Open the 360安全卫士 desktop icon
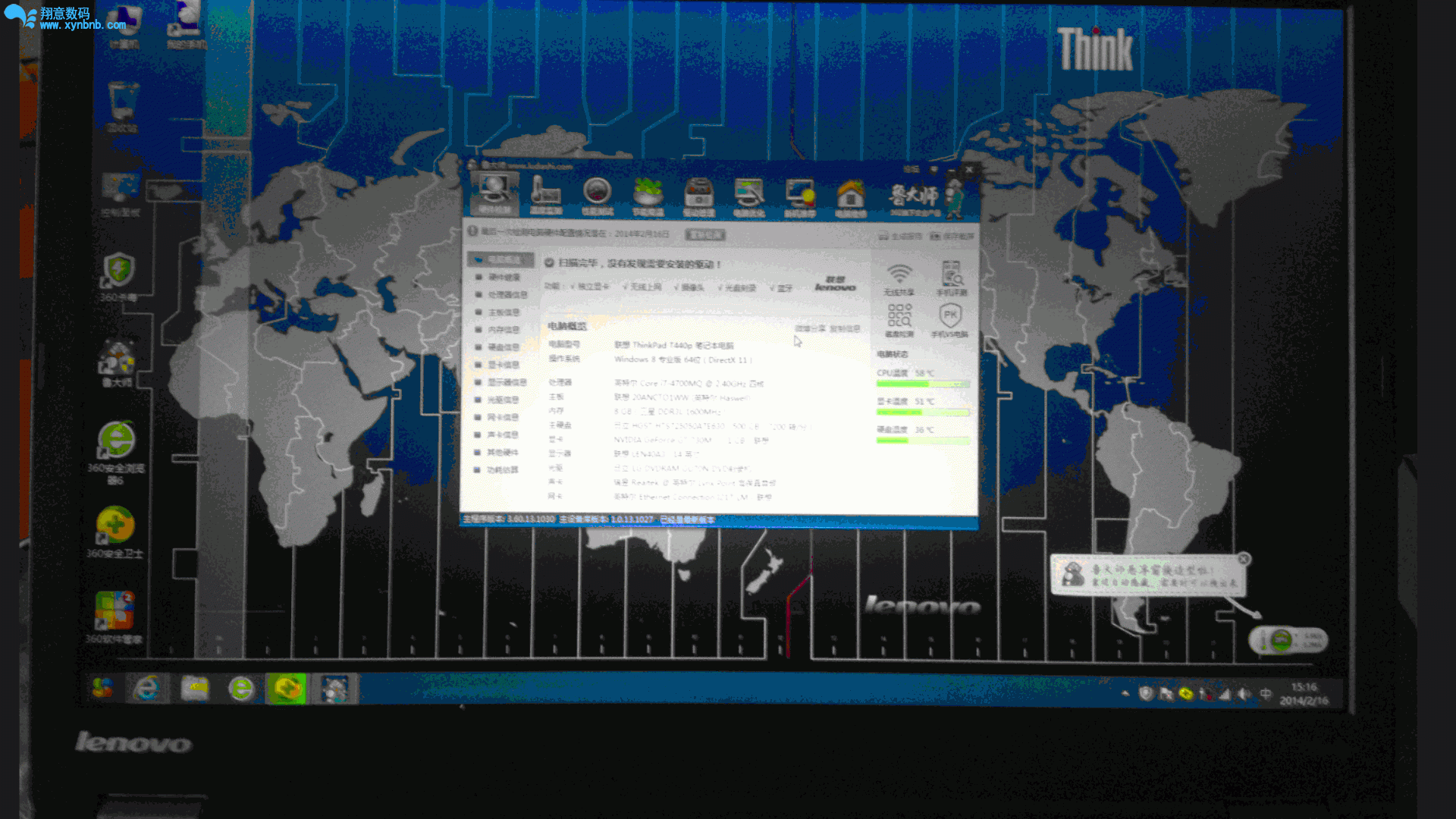1456x819 pixels. (115, 533)
